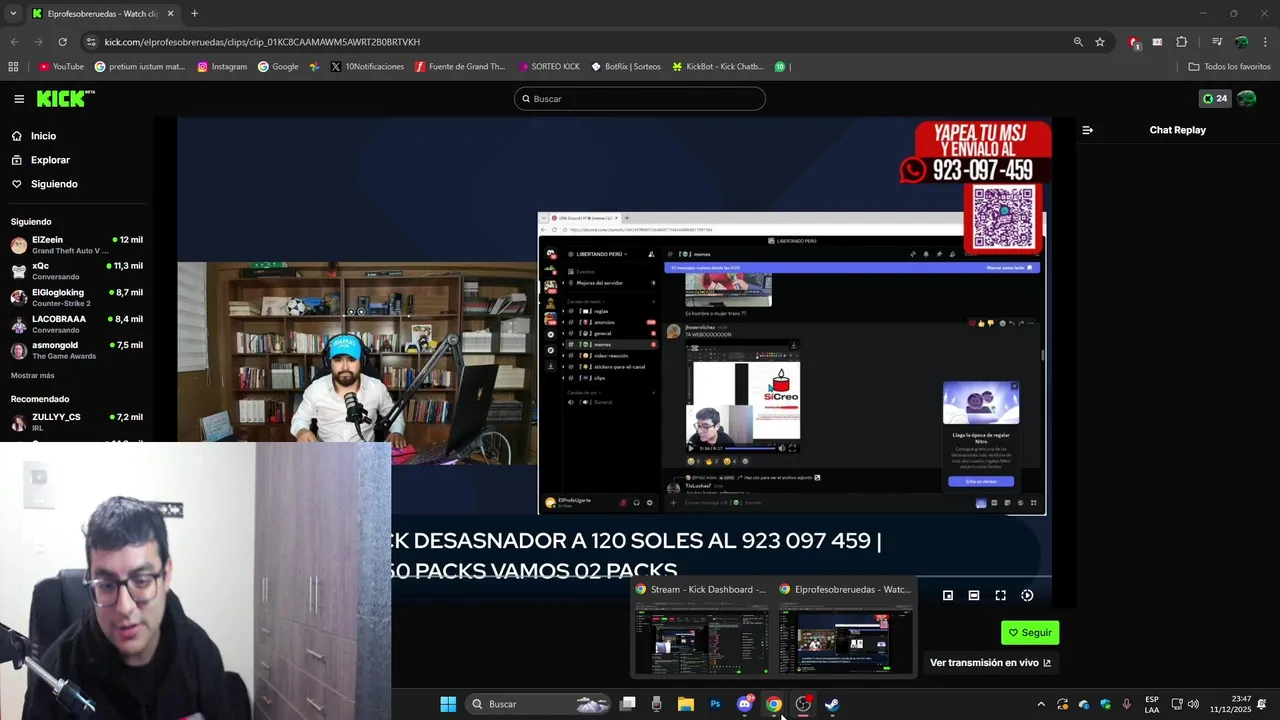Open Todos los favoritos folder
Screen dimensions: 1280x720
click(1229, 67)
